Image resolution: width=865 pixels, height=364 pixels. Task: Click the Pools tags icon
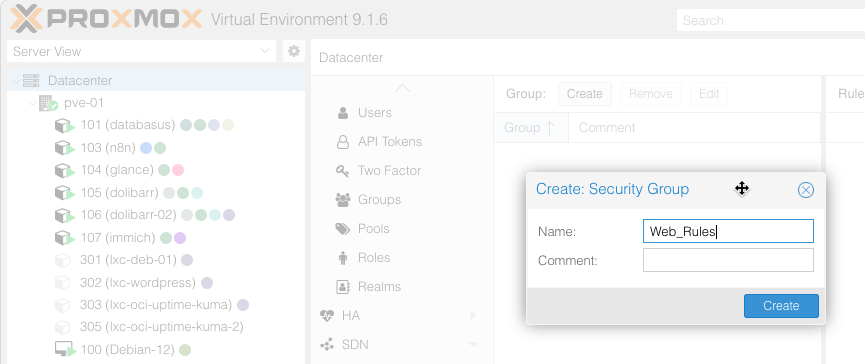click(x=343, y=229)
